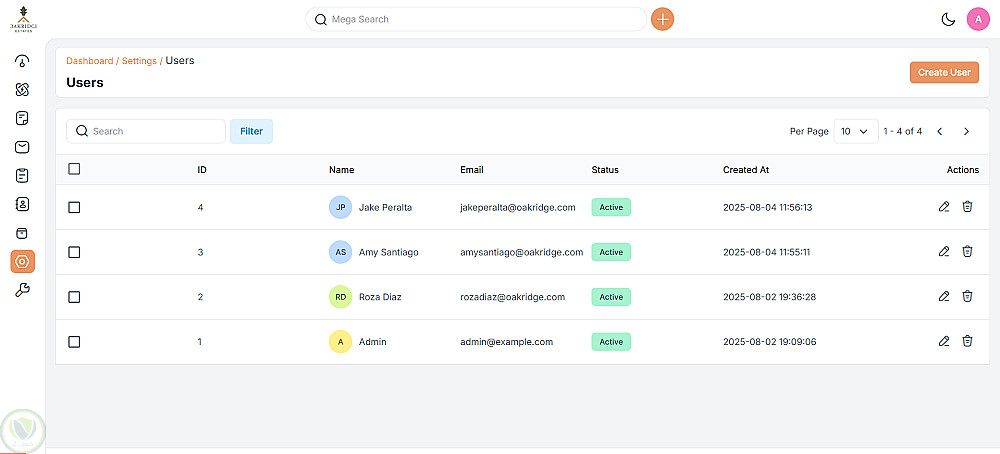Check the select-all checkbox in header

click(74, 169)
